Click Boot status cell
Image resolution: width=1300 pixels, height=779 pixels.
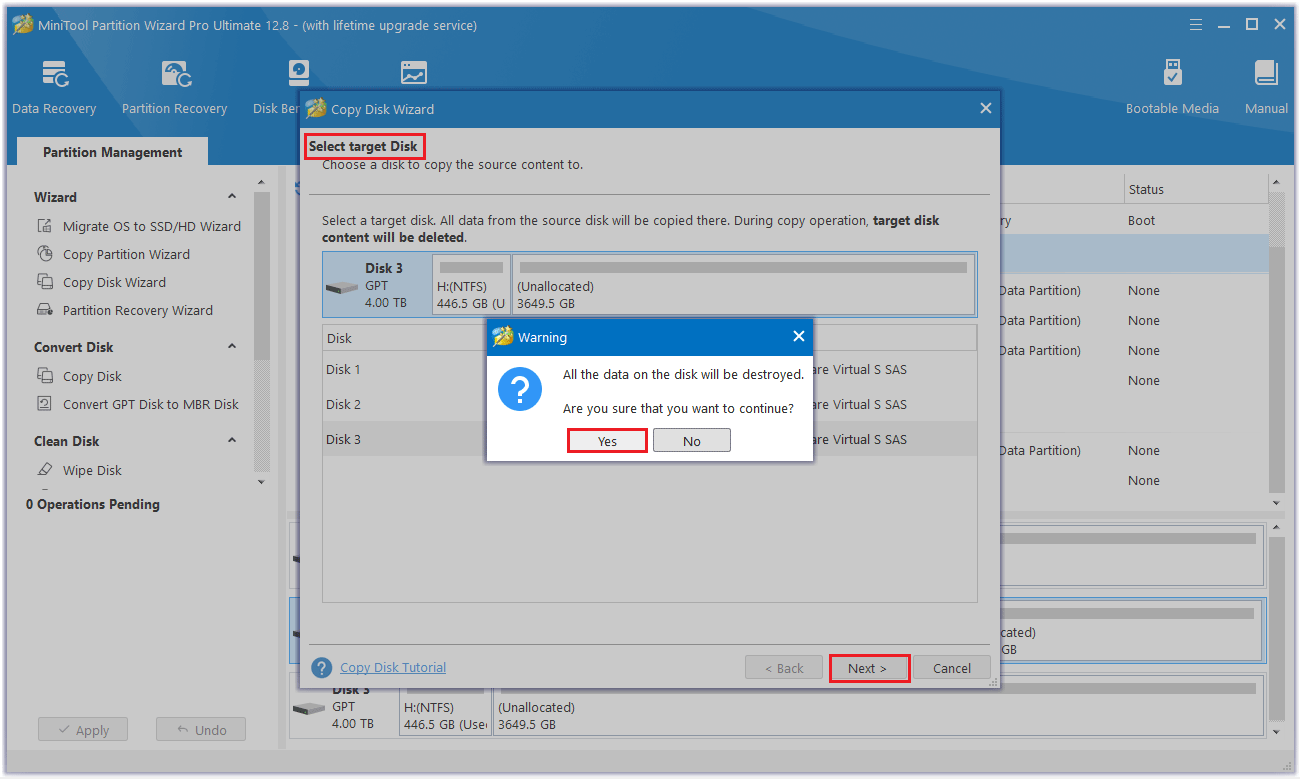[x=1141, y=220]
